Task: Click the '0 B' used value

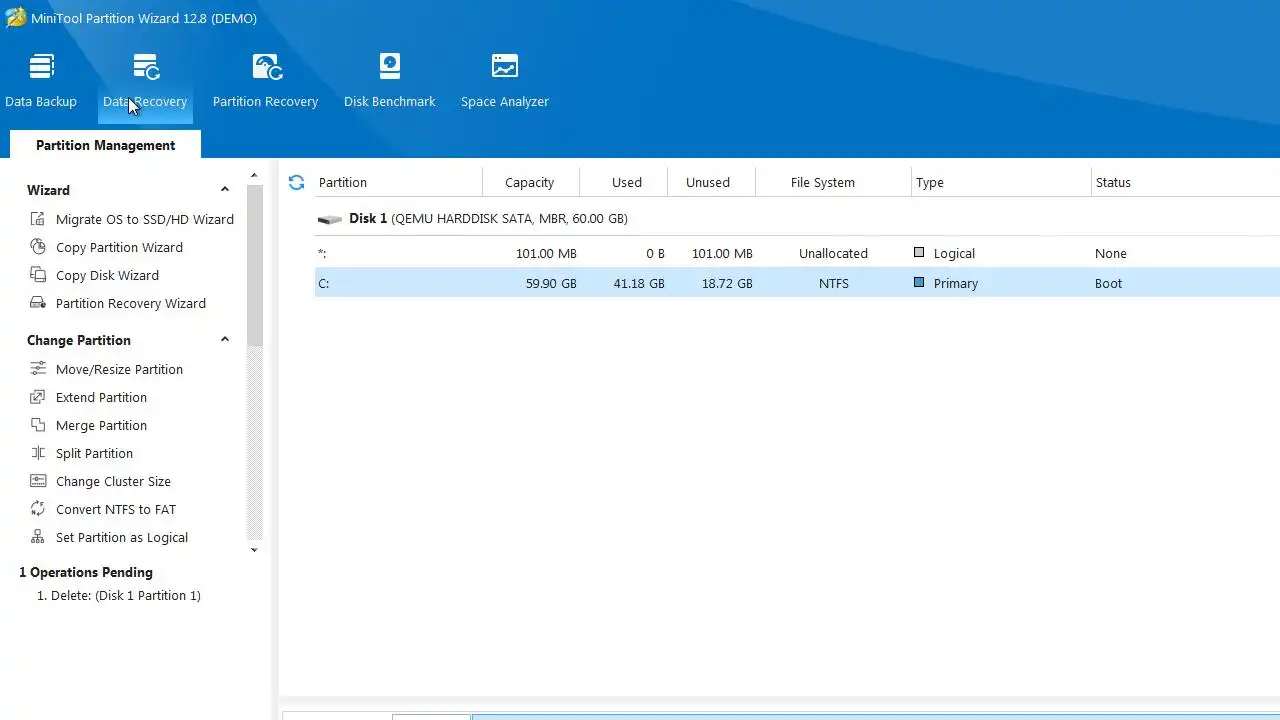Action: coord(654,254)
